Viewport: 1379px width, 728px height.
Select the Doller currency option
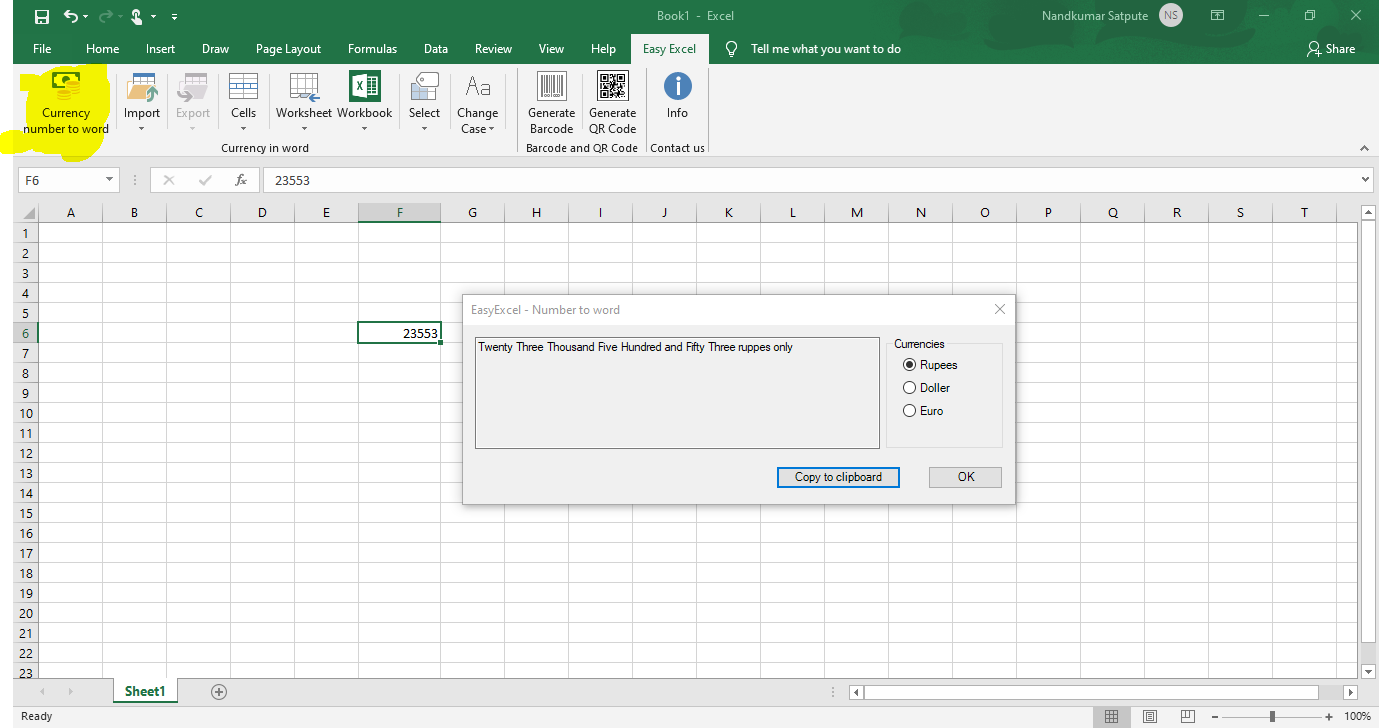[909, 387]
